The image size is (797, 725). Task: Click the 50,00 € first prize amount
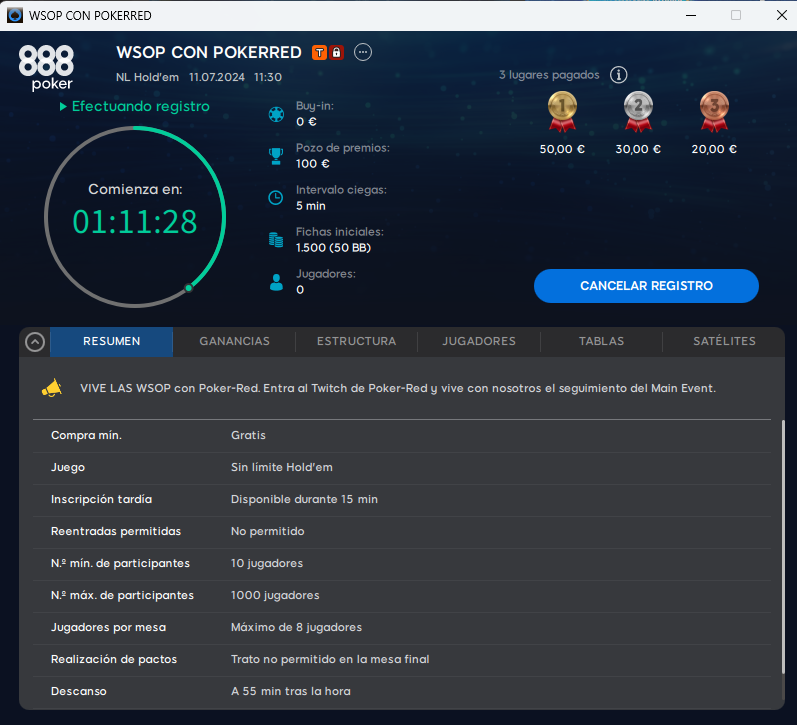click(562, 149)
